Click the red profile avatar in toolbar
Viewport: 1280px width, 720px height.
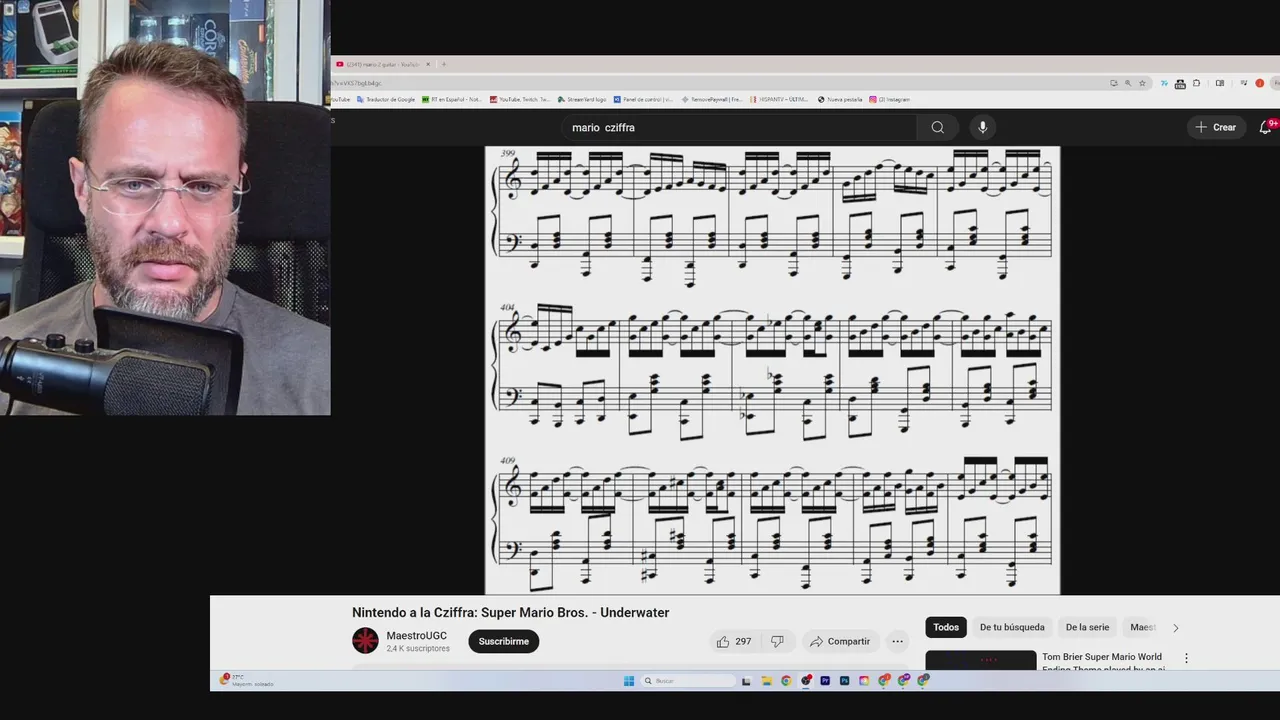1260,83
